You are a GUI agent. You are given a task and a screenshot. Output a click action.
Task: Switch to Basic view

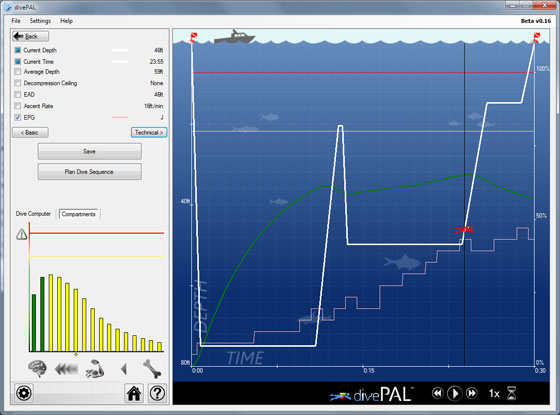pyautogui.click(x=30, y=132)
